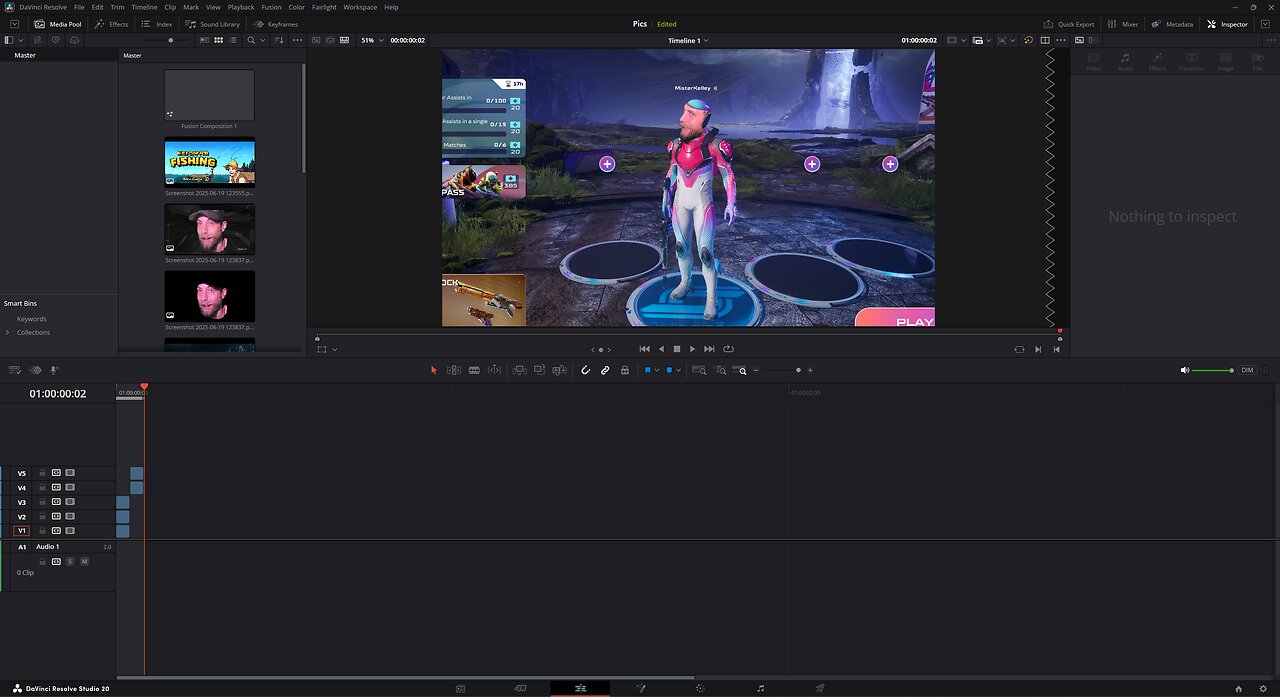This screenshot has width=1280, height=697.
Task: Toggle Position Lock padlock in toolbar
Action: click(625, 370)
